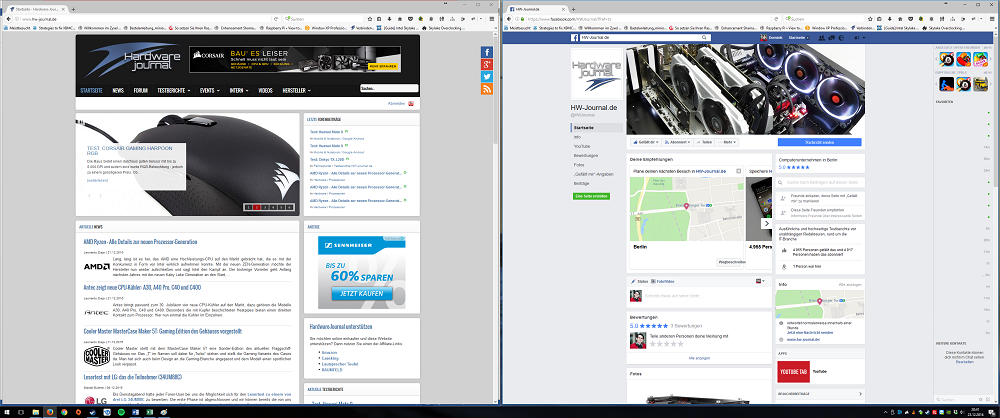
Task: Select Info in Facebook page sidebar
Action: tap(577, 137)
